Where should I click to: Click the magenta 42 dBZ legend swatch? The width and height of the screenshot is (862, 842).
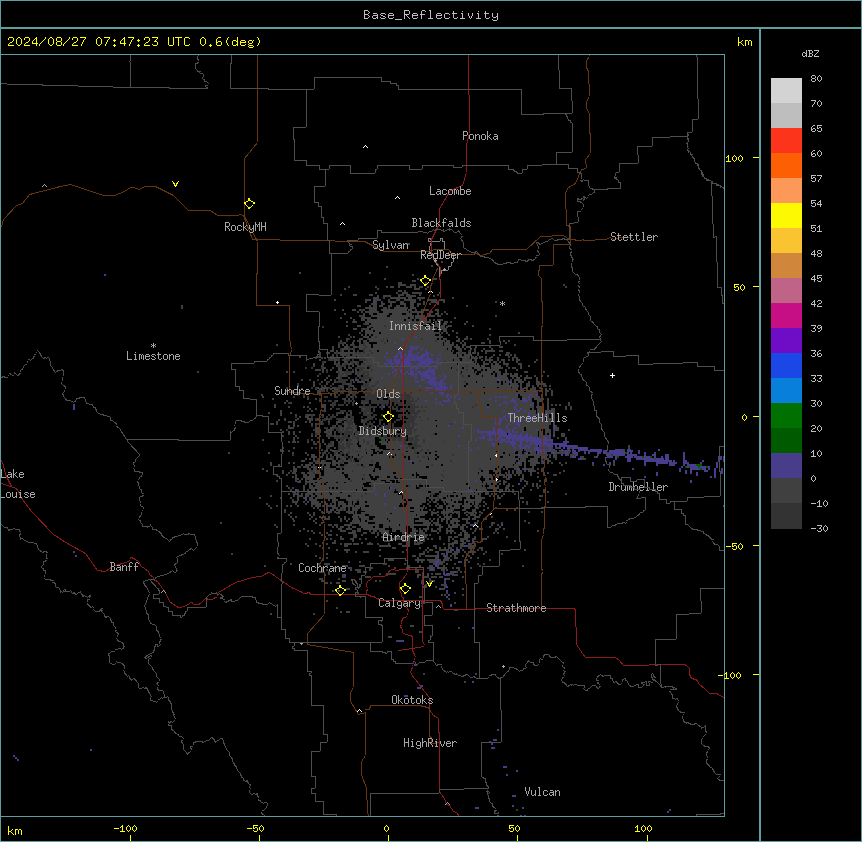786,315
